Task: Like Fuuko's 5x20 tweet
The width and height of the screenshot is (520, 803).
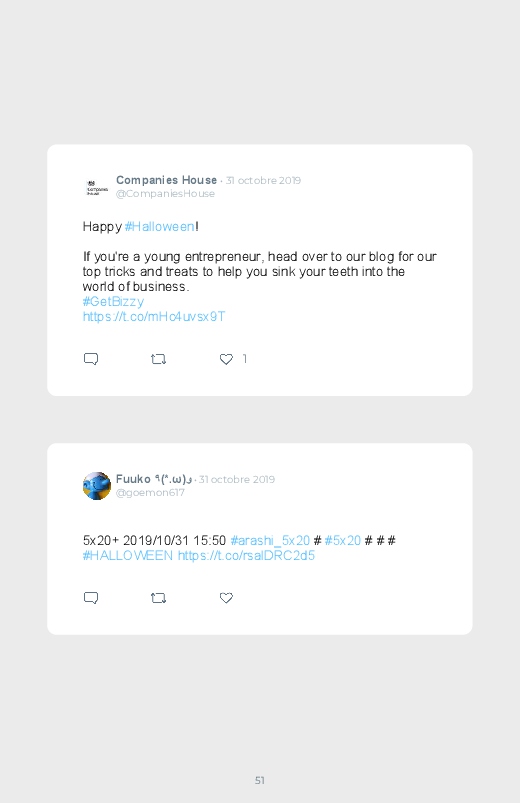Action: [226, 598]
